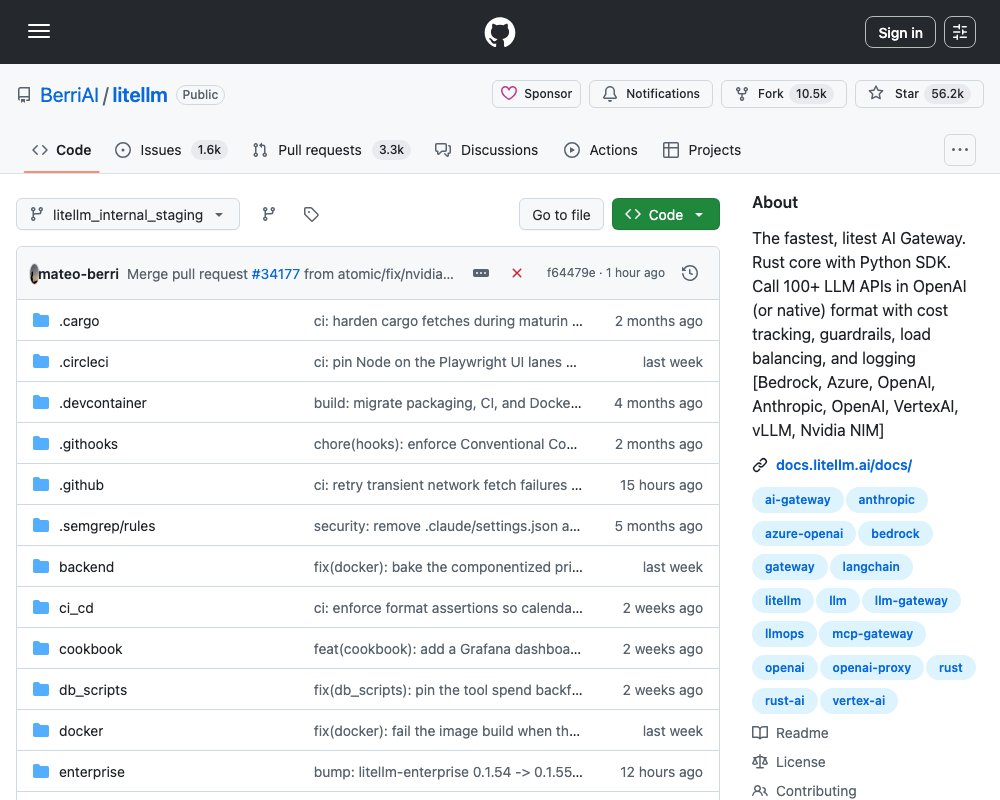Click the docker folder icon
Image resolution: width=1000 pixels, height=800 pixels.
click(41, 730)
